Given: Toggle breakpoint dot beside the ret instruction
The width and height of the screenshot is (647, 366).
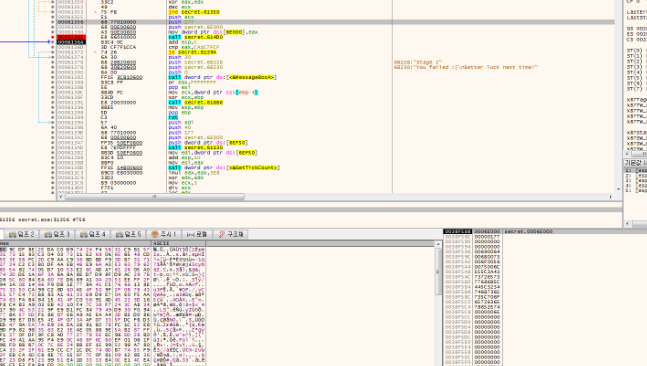Looking at the screenshot, I should (x=52, y=118).
